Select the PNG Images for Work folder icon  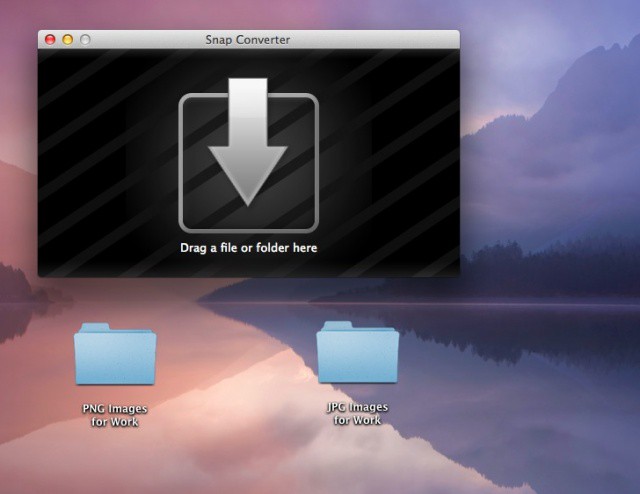[x=115, y=354]
